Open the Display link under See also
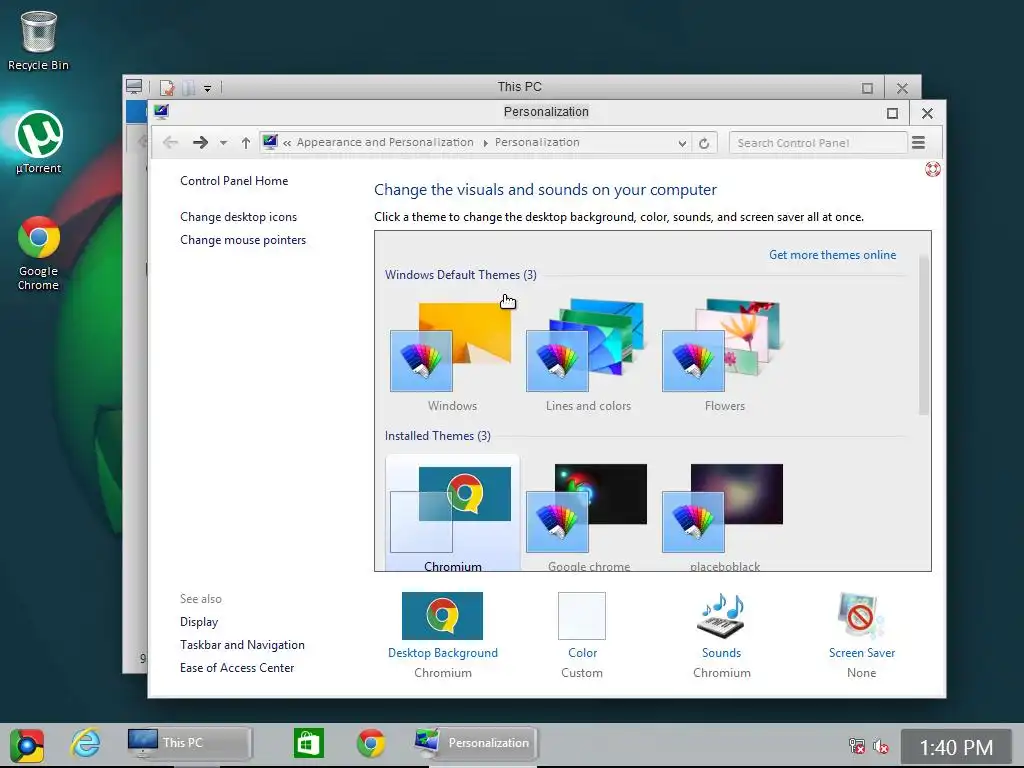1024x768 pixels. coord(199,622)
